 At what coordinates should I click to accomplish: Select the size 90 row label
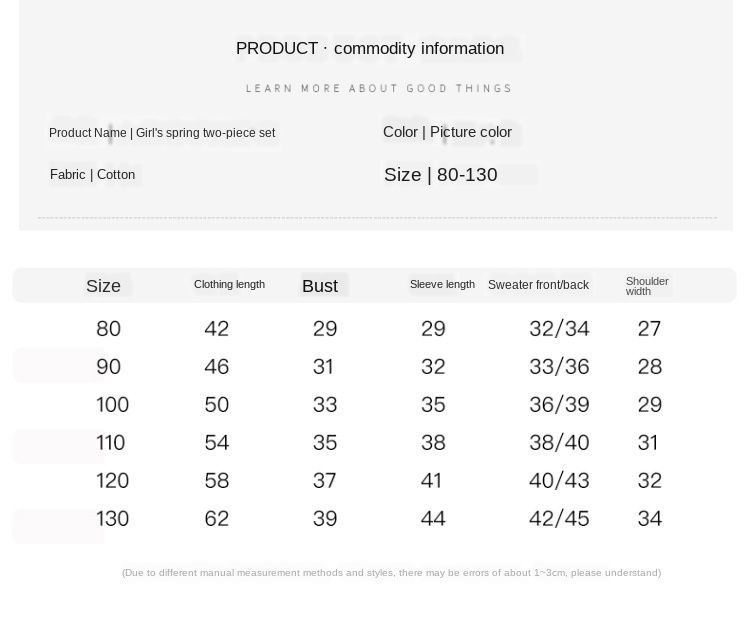coord(108,367)
